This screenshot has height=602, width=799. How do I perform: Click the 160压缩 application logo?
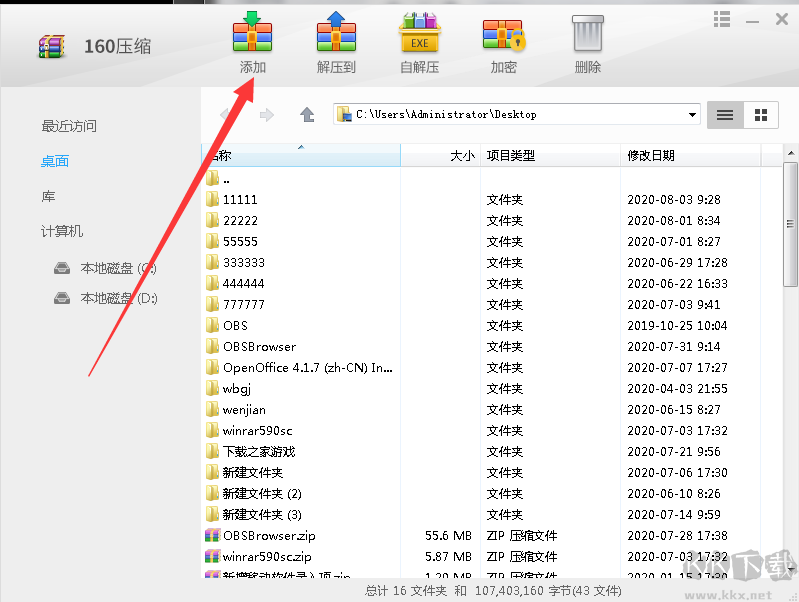52,46
